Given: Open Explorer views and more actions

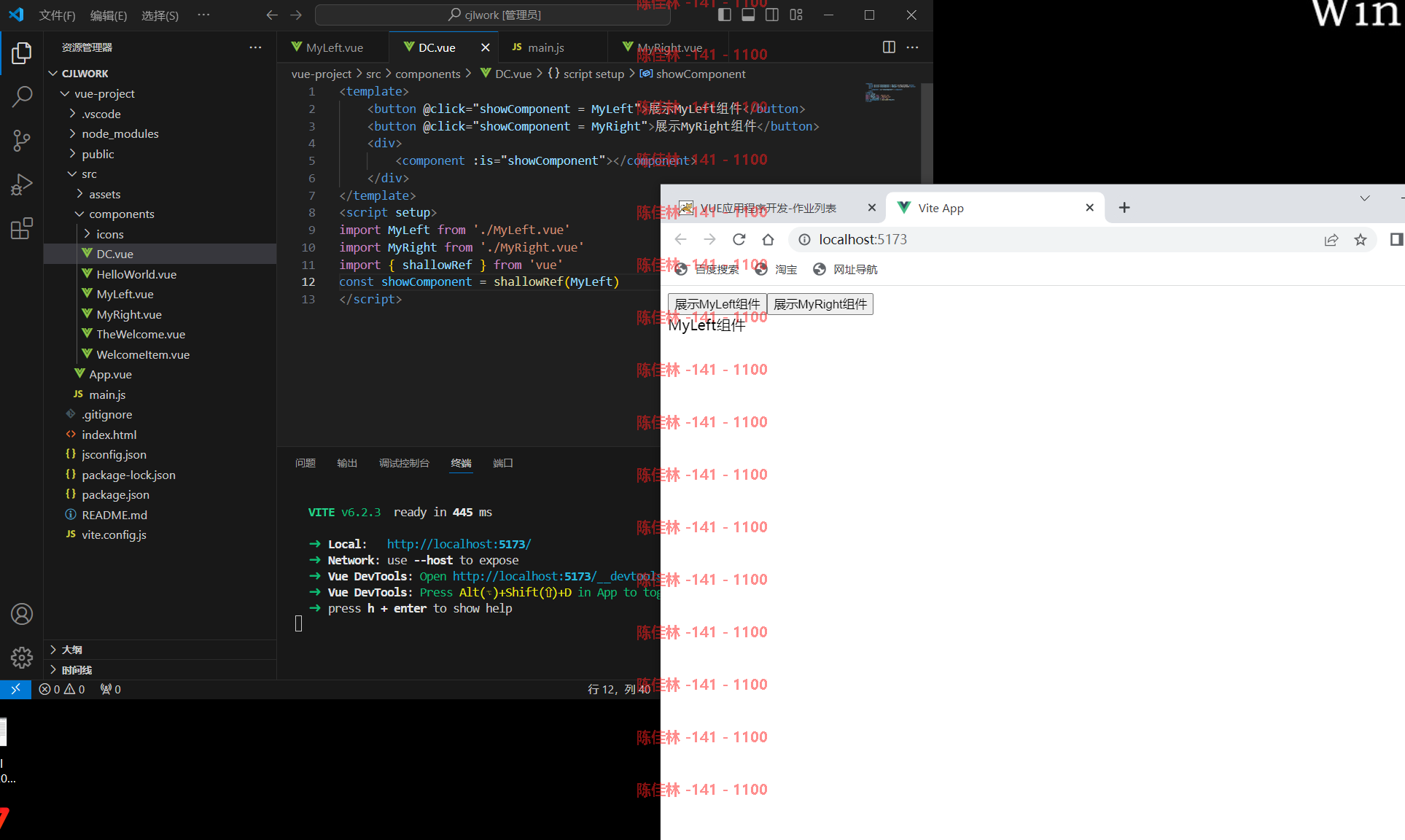Looking at the screenshot, I should tap(255, 47).
